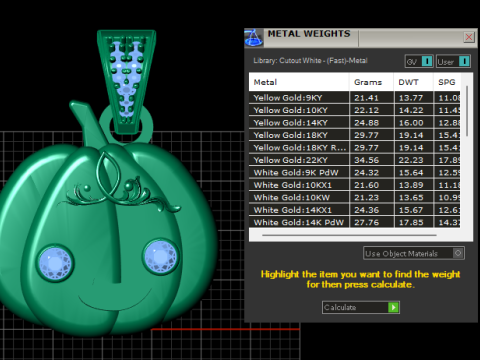This screenshot has width=480, height=360.
Task: Click the Metal Weights scale icon
Action: click(x=254, y=38)
